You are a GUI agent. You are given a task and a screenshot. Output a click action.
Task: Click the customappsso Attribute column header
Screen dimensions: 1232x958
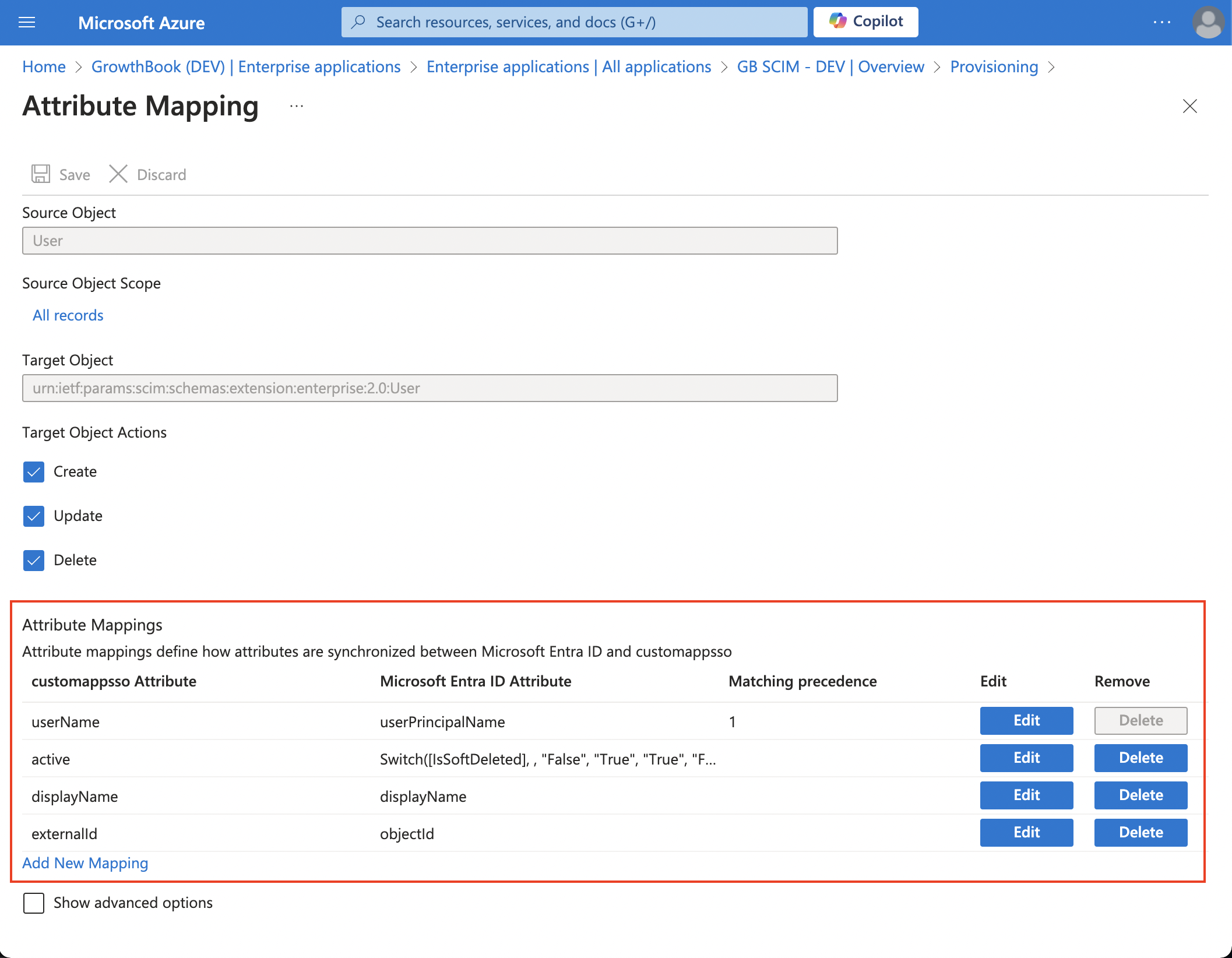tap(114, 681)
